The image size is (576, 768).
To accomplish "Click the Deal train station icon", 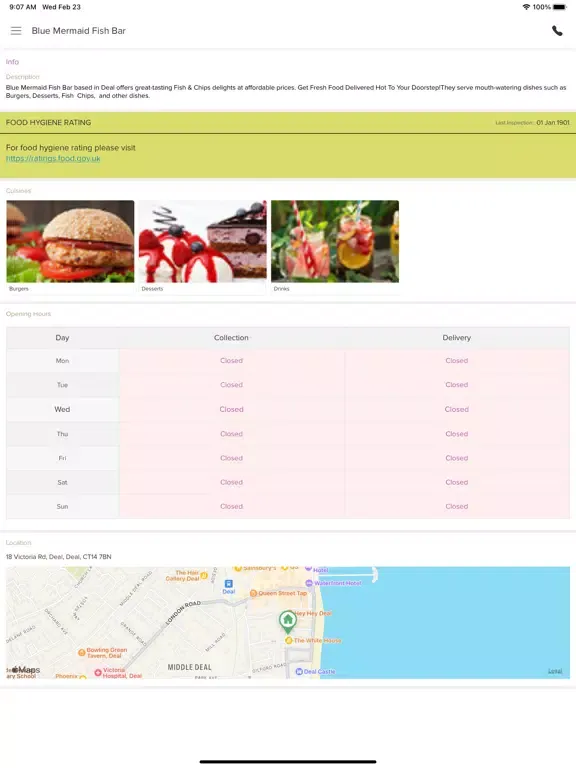I will [x=229, y=584].
